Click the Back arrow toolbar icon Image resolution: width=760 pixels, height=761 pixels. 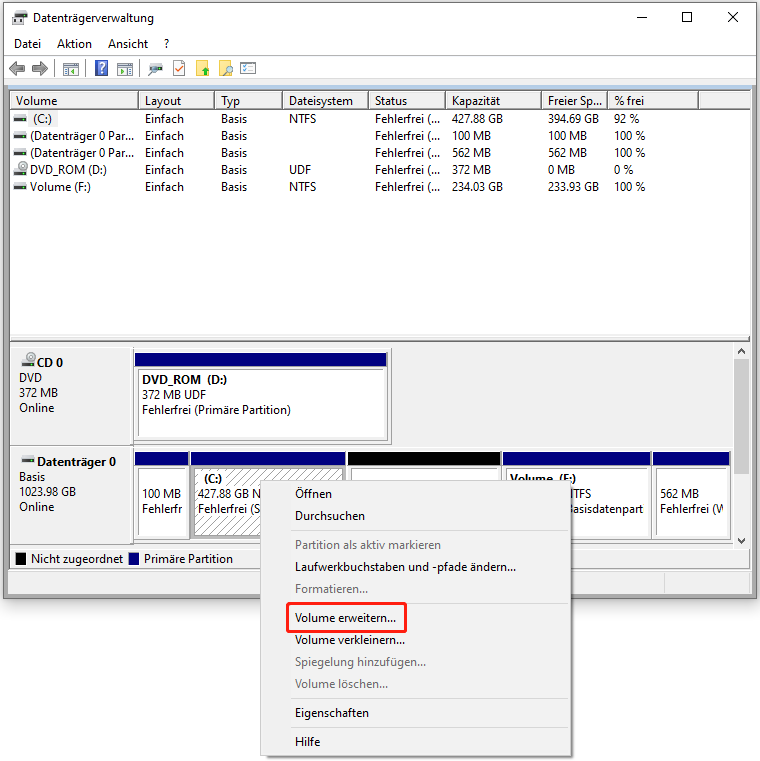17,68
